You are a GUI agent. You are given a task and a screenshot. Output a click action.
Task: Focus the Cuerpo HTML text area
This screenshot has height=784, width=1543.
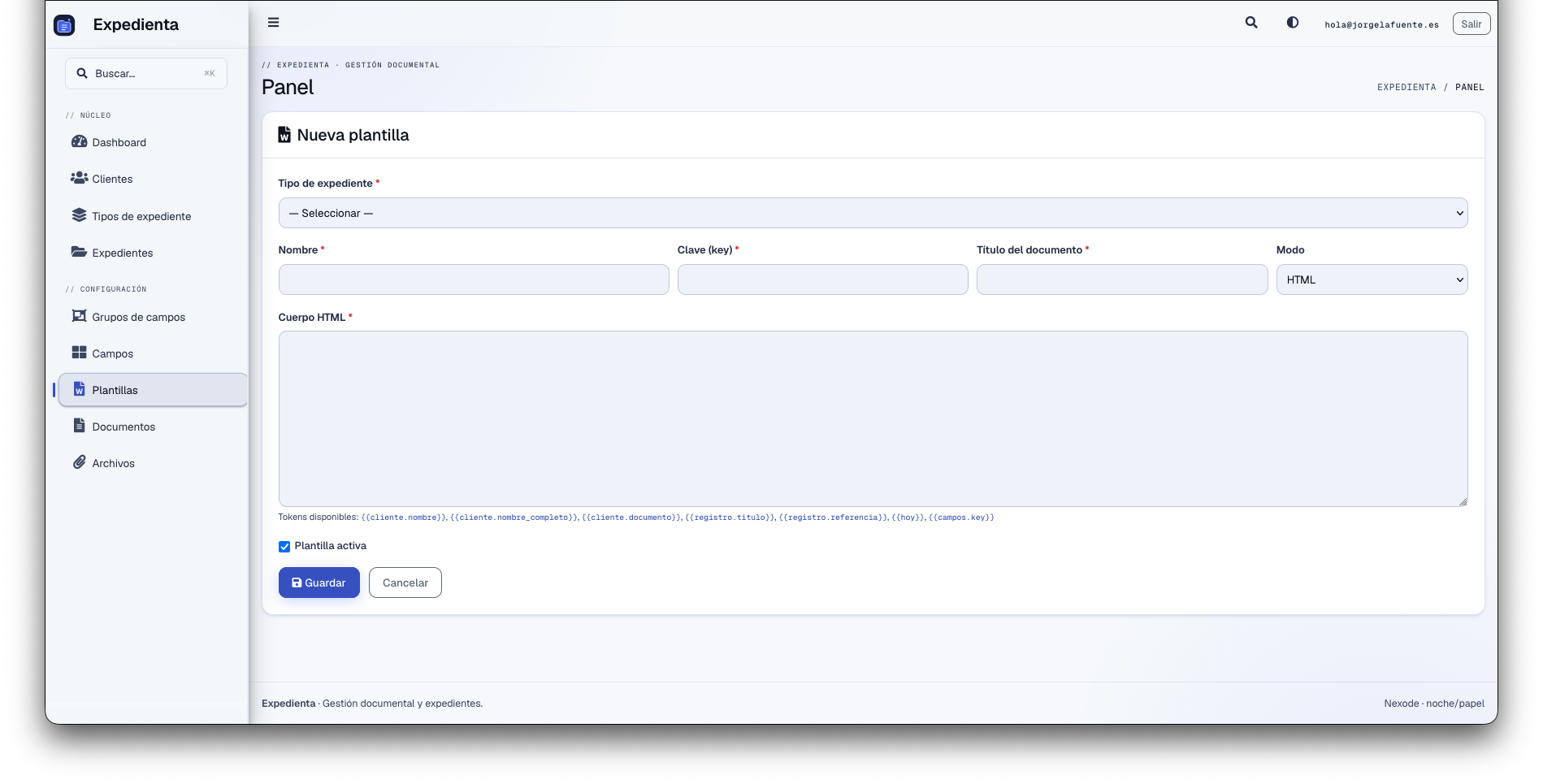tap(873, 418)
